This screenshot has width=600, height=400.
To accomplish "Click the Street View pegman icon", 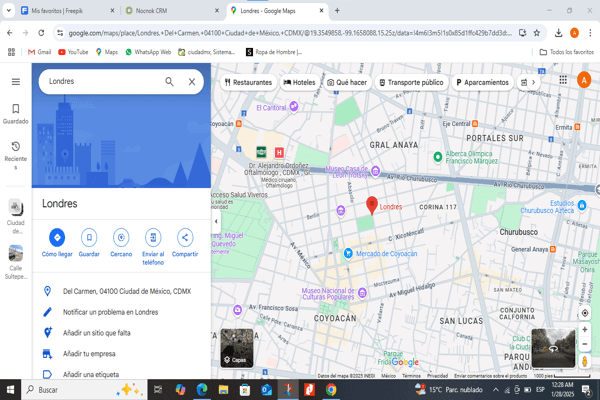I will [585, 361].
